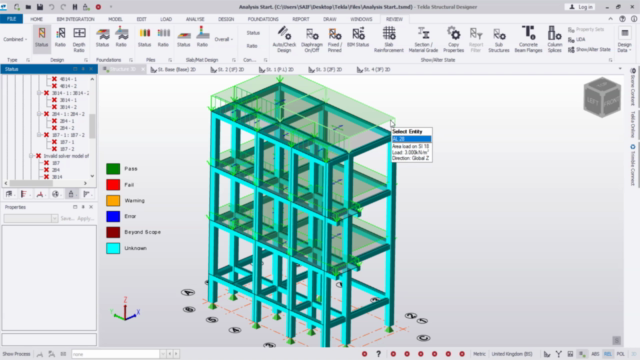Click the cyan Unknown legend swatch

coord(113,248)
